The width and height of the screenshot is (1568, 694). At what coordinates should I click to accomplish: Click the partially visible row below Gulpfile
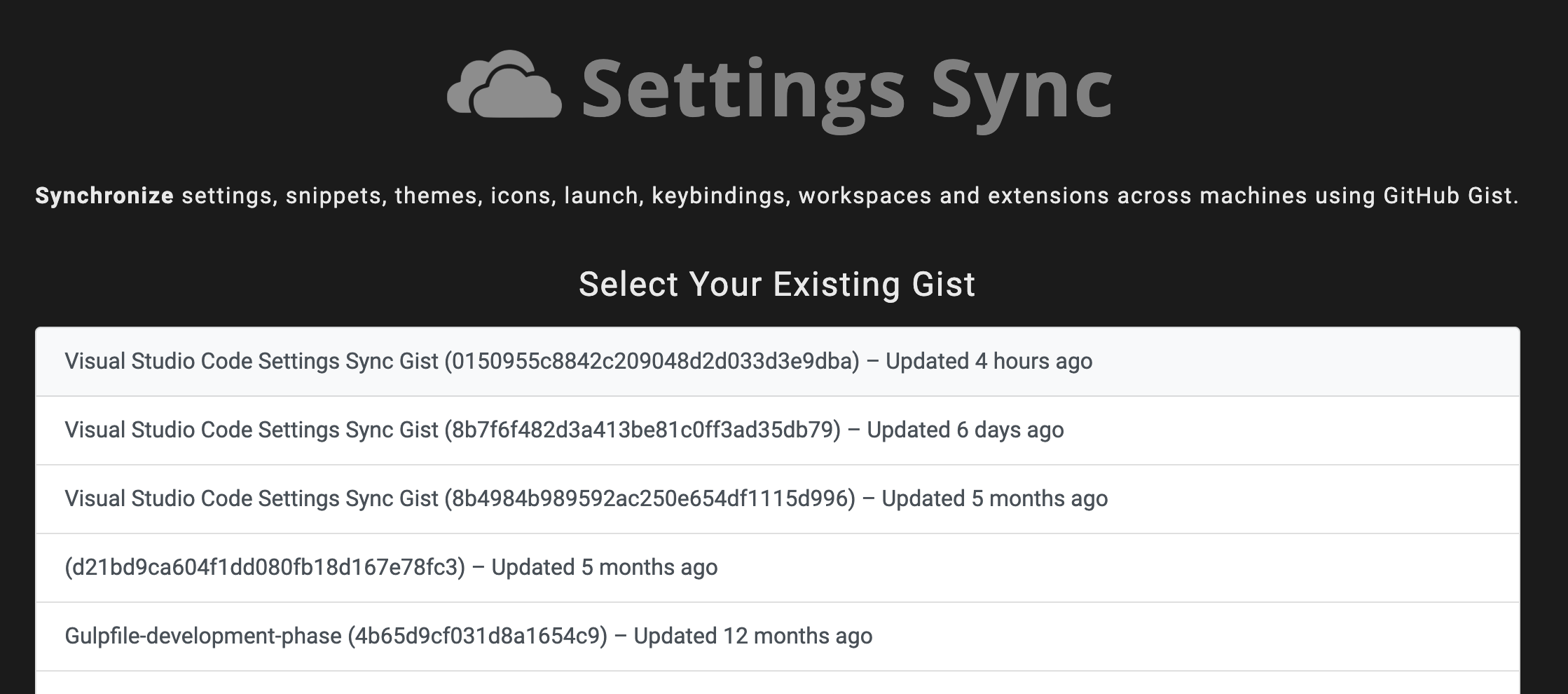[778, 683]
